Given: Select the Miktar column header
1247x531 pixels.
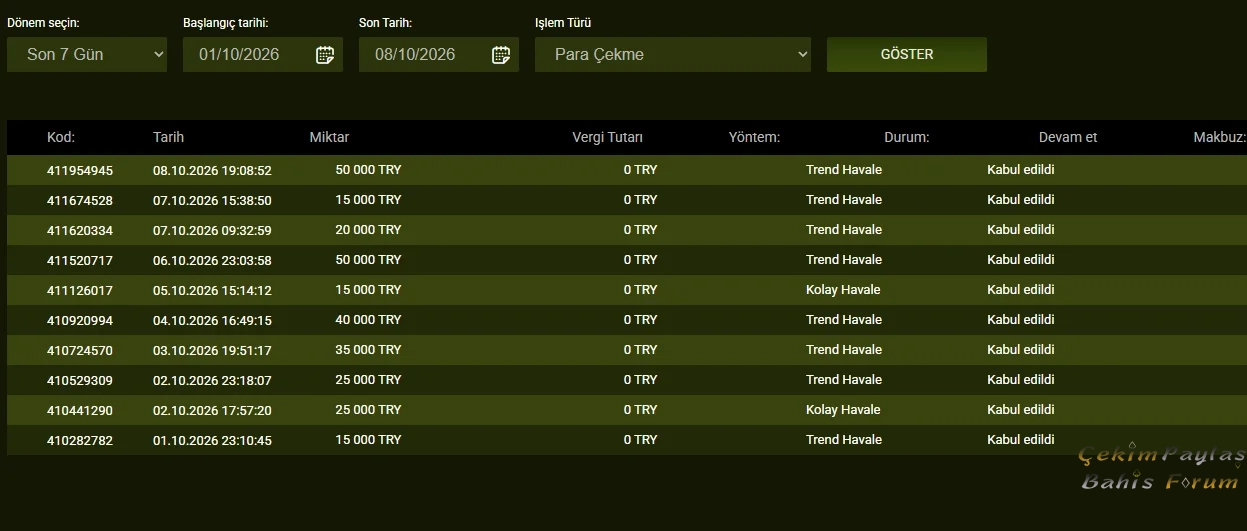Looking at the screenshot, I should tap(329, 137).
